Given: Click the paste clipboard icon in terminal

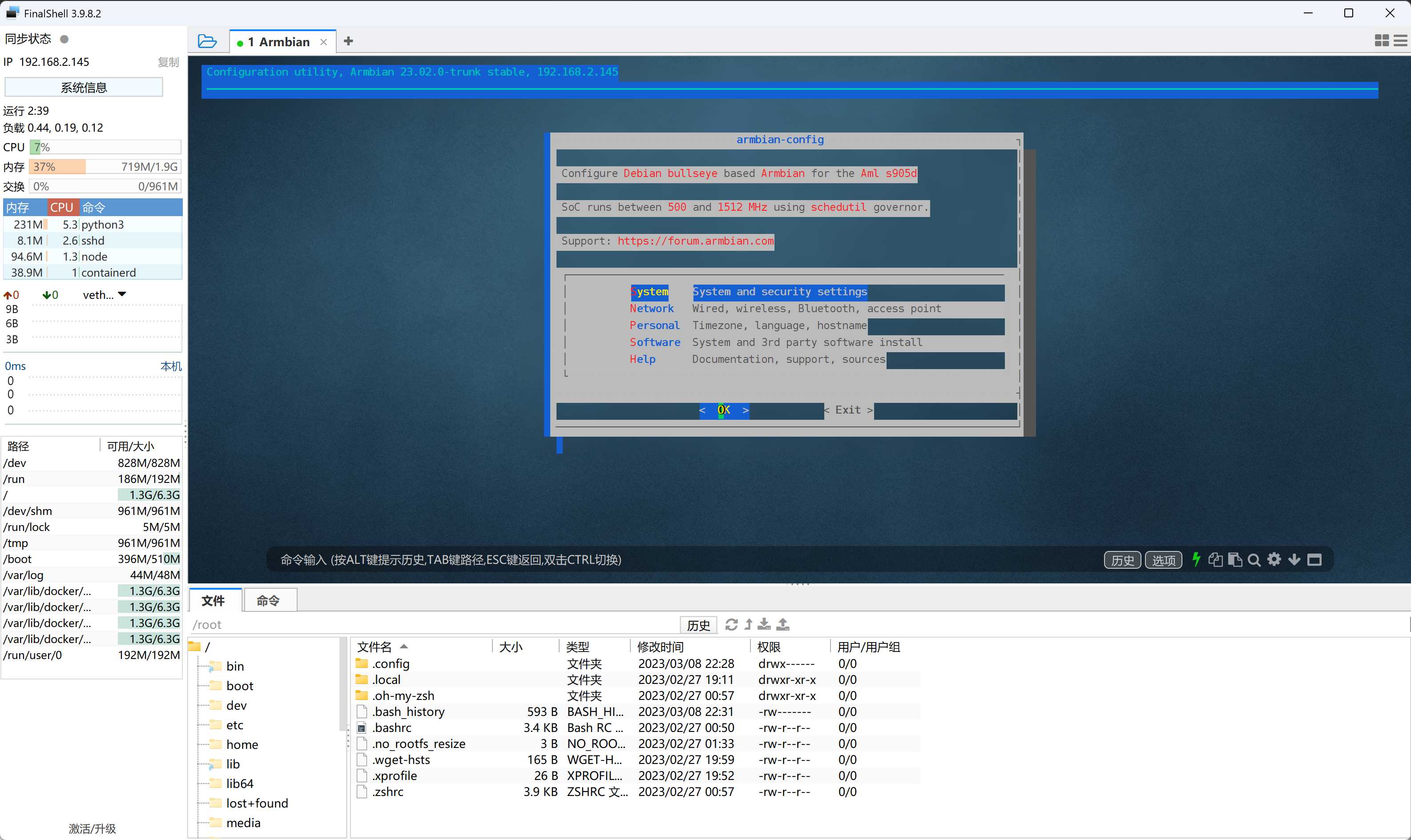Looking at the screenshot, I should click(x=1235, y=559).
